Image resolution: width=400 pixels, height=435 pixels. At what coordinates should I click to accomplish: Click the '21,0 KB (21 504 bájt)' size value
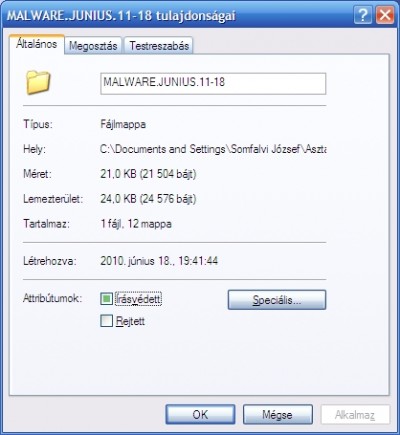pos(148,174)
